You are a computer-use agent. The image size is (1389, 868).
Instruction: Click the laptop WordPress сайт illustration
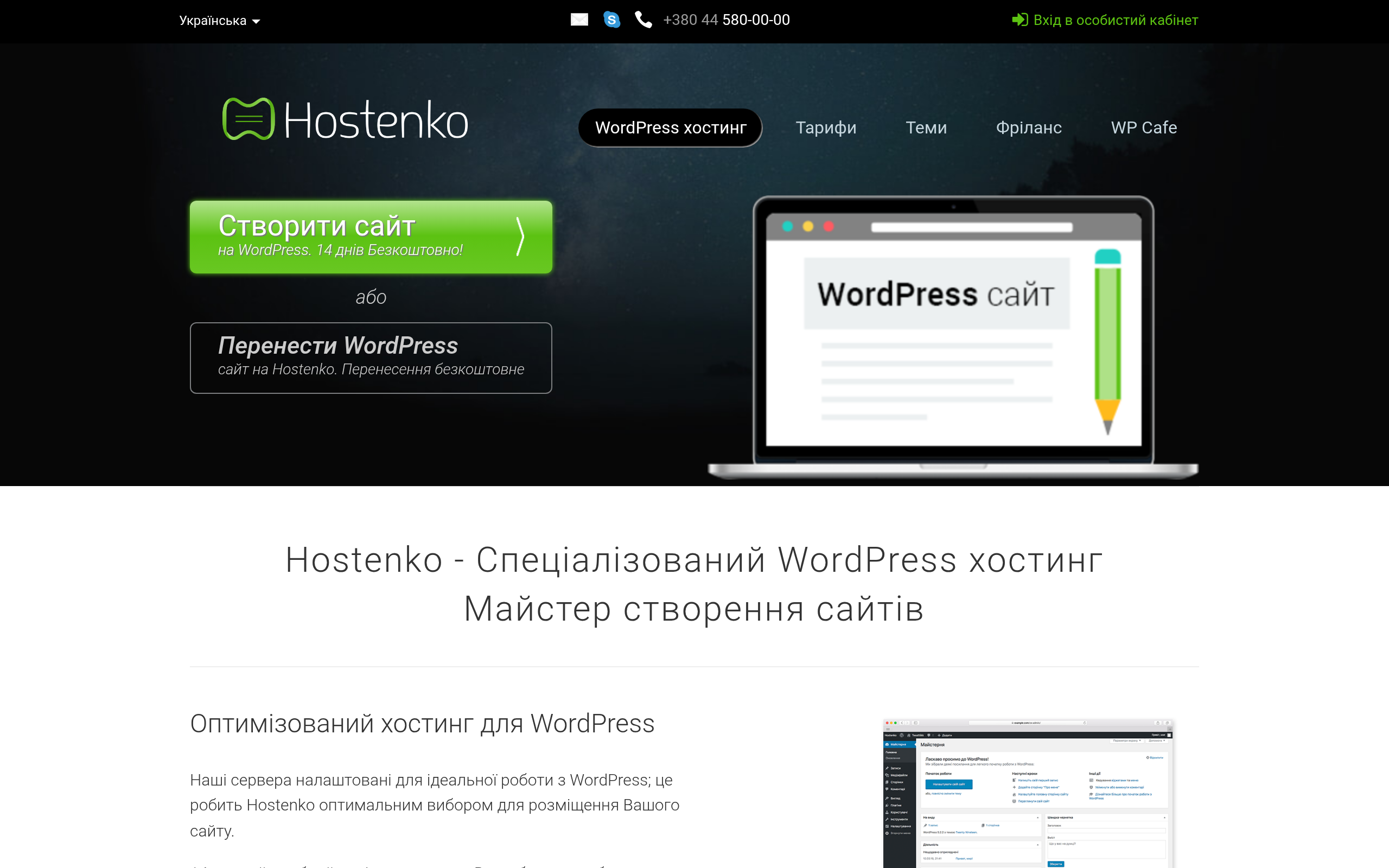953,337
